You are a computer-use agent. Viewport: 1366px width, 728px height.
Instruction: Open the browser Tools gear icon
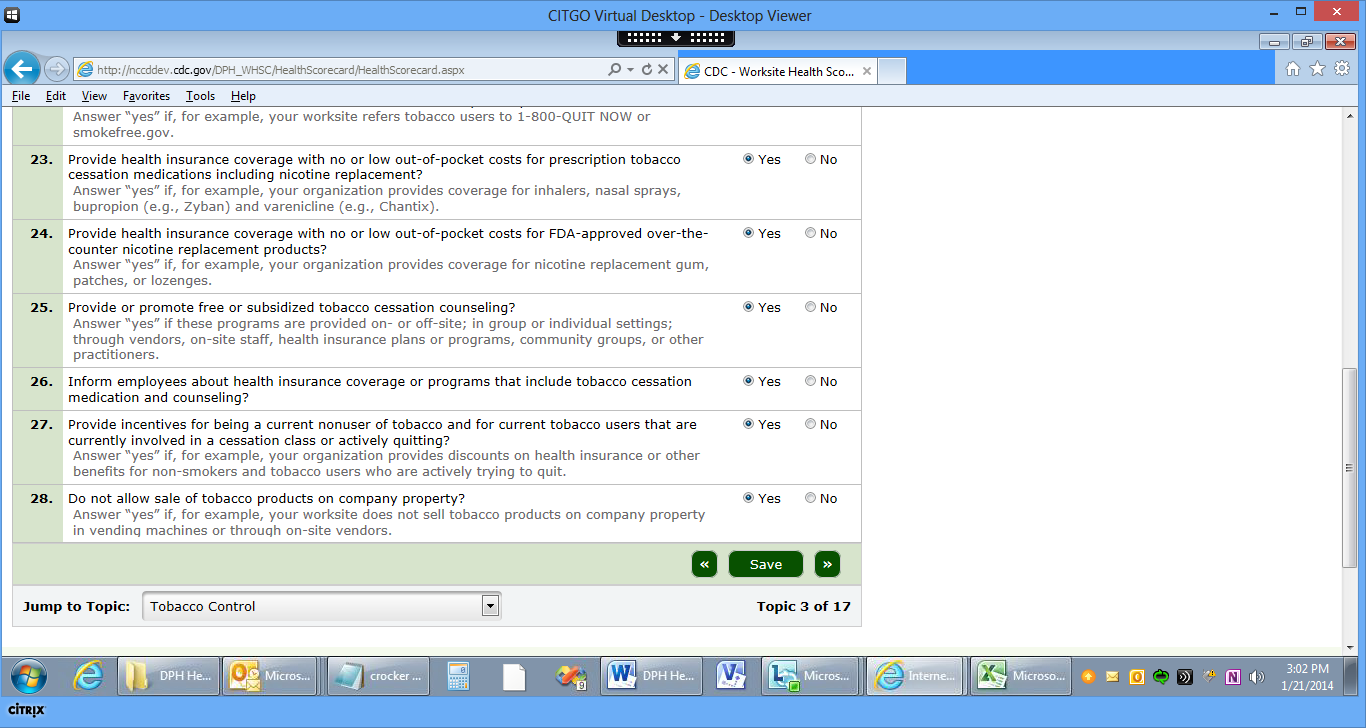[1342, 69]
